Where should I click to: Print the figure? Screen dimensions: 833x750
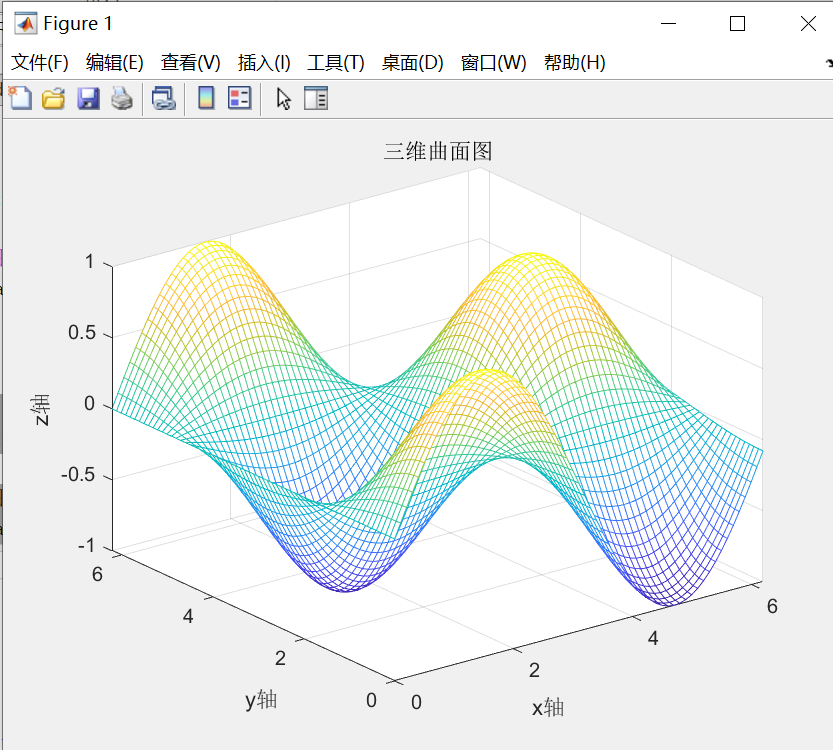(x=121, y=98)
